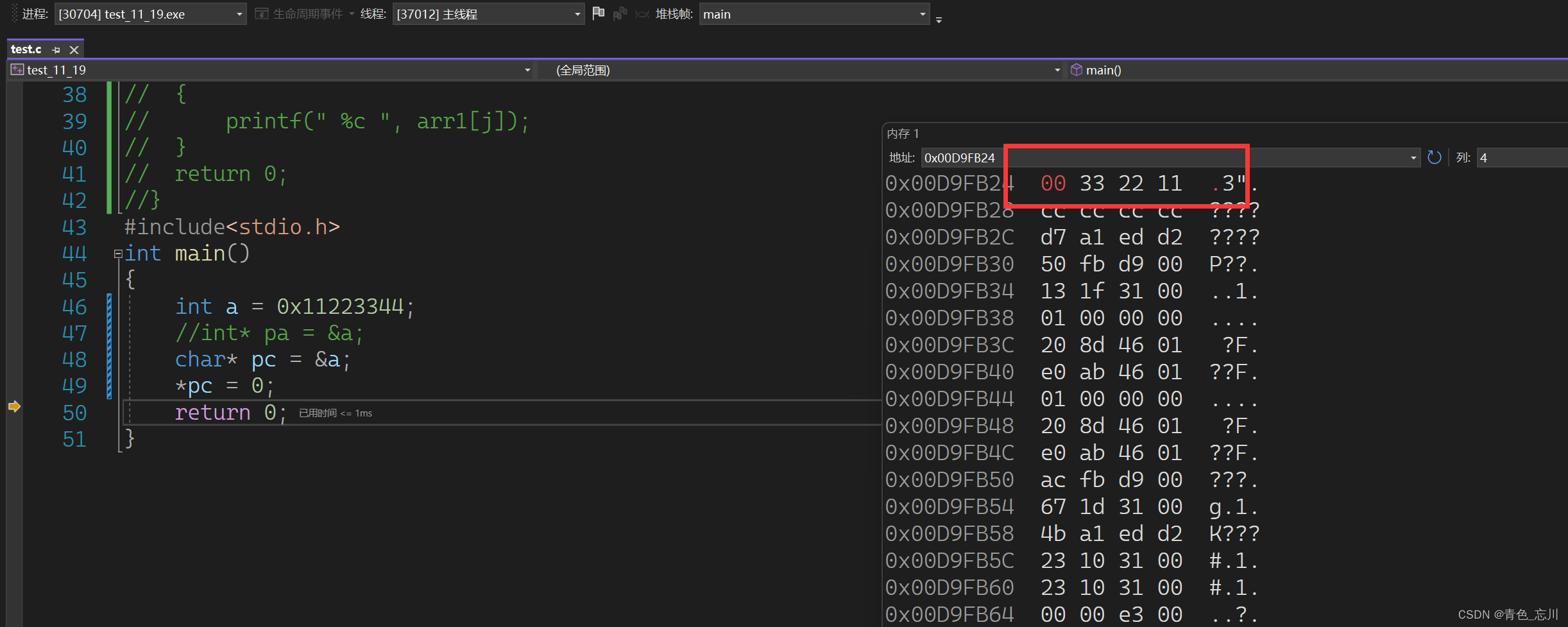This screenshot has height=627, width=1568.
Task: Click line 48 code 'char* pc = &a;'
Action: pyautogui.click(x=263, y=359)
